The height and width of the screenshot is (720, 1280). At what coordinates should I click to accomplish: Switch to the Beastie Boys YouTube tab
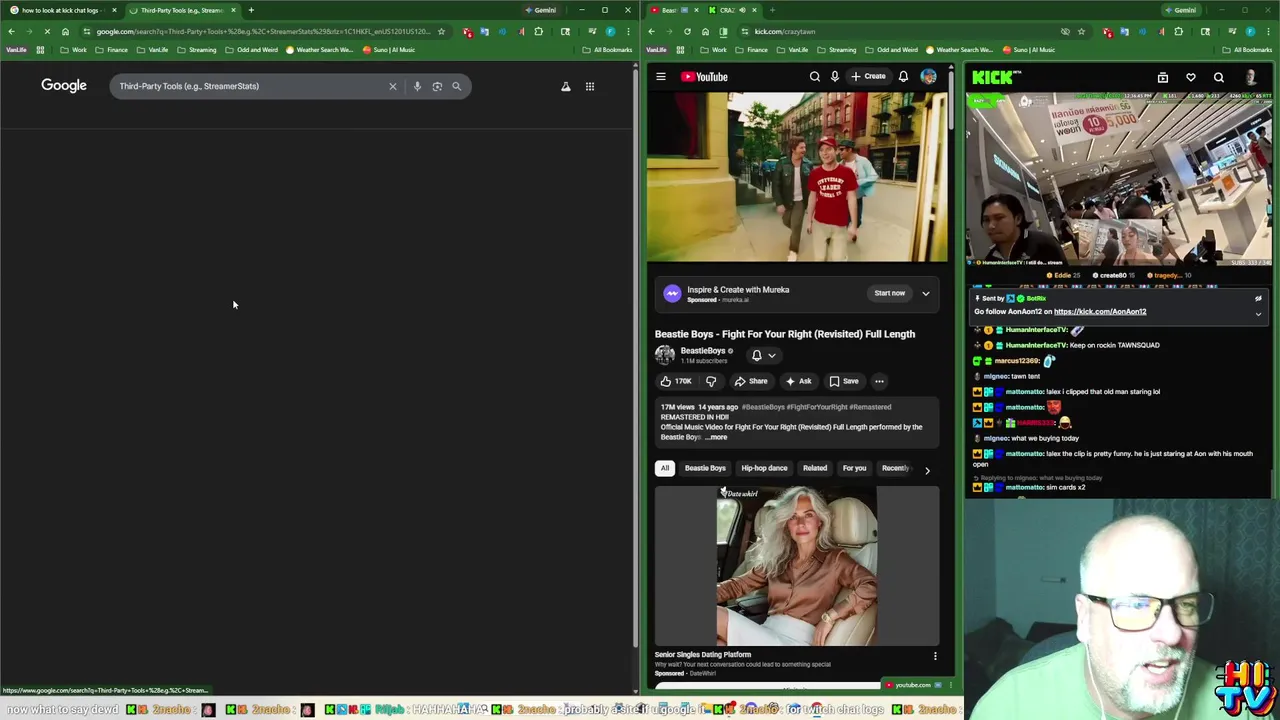(674, 10)
